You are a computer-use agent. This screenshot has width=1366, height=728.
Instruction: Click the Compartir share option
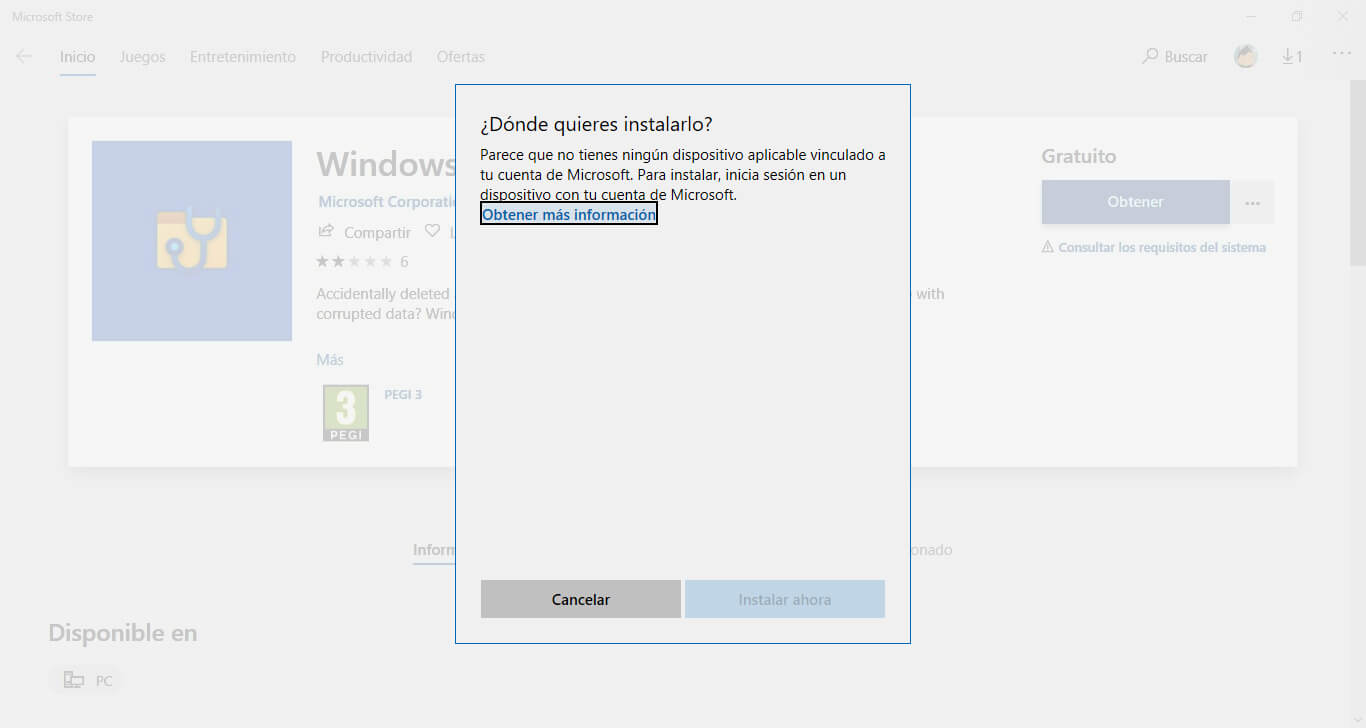(x=364, y=232)
